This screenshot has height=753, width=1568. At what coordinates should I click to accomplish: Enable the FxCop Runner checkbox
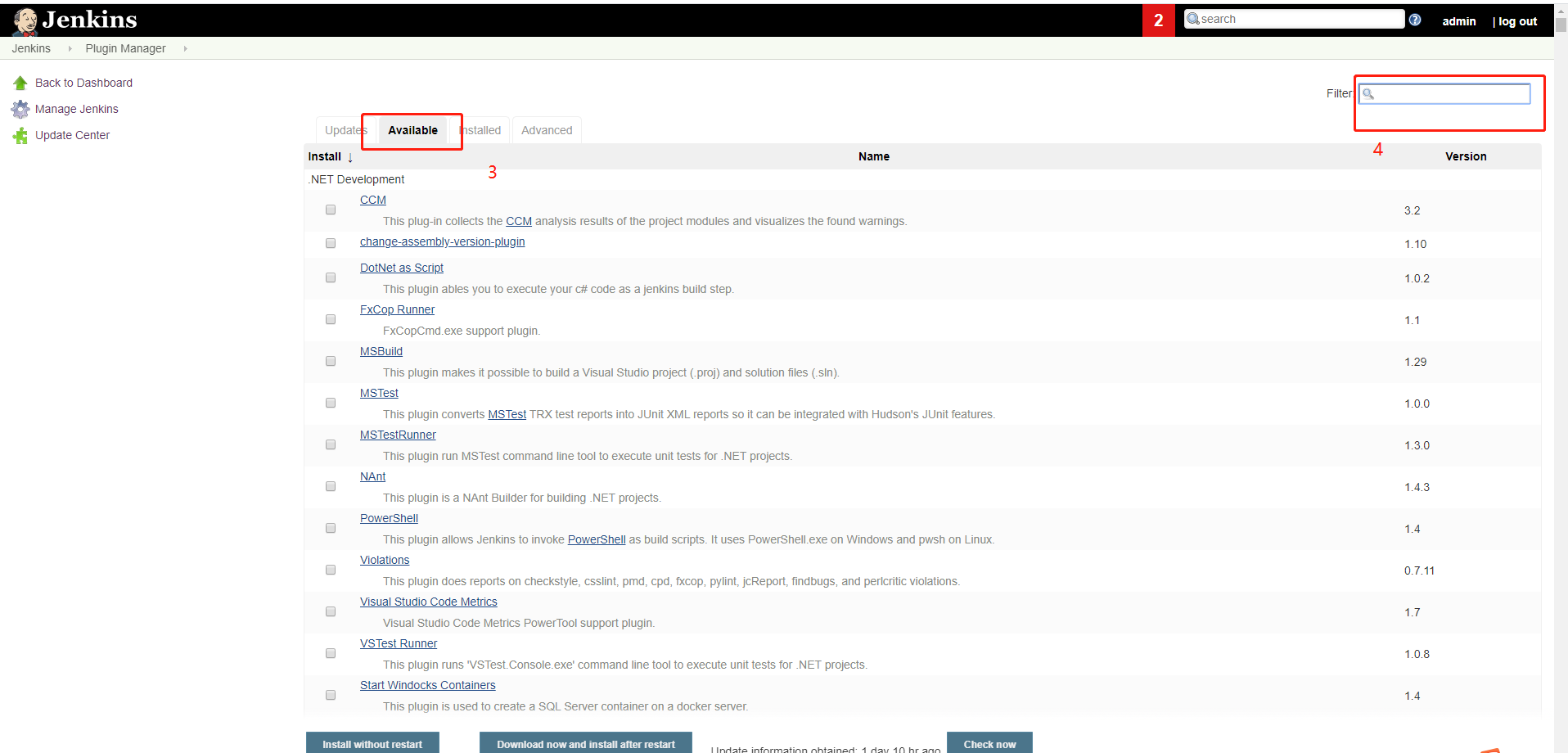[331, 319]
